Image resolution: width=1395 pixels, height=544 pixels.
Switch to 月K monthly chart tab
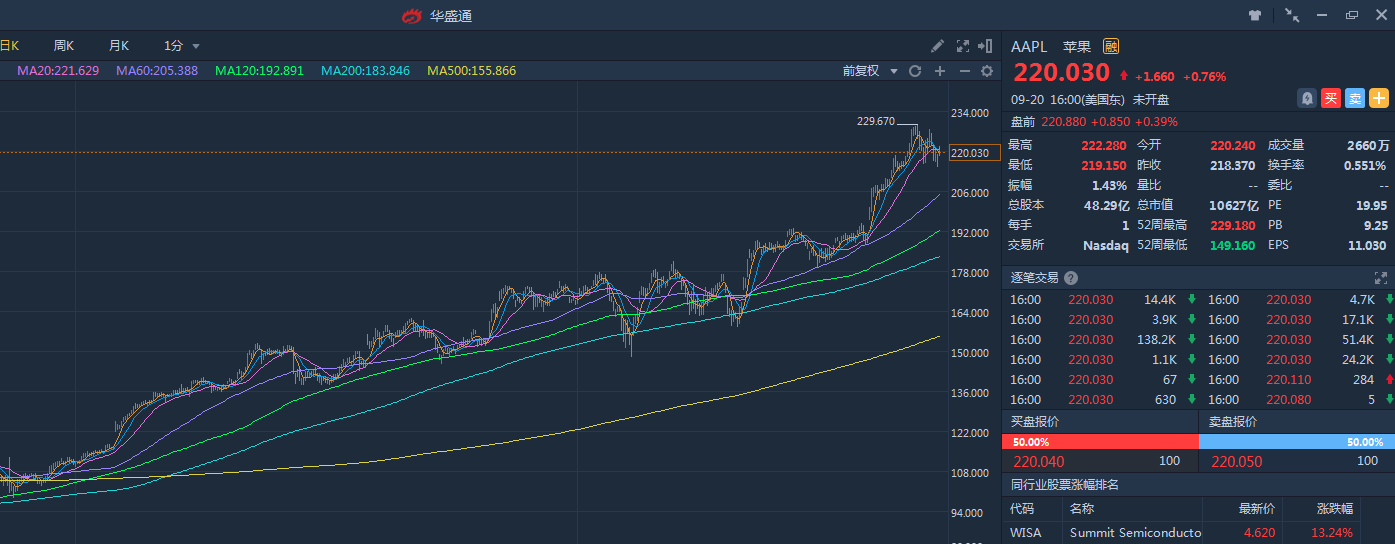119,46
